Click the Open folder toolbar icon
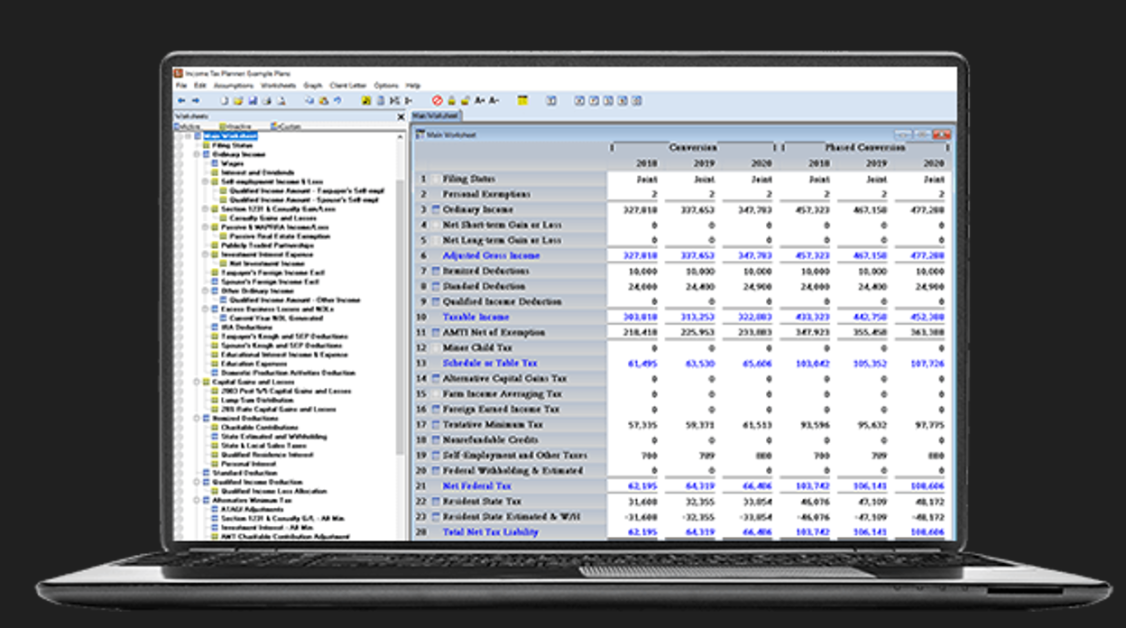The image size is (1126, 628). pyautogui.click(x=239, y=101)
